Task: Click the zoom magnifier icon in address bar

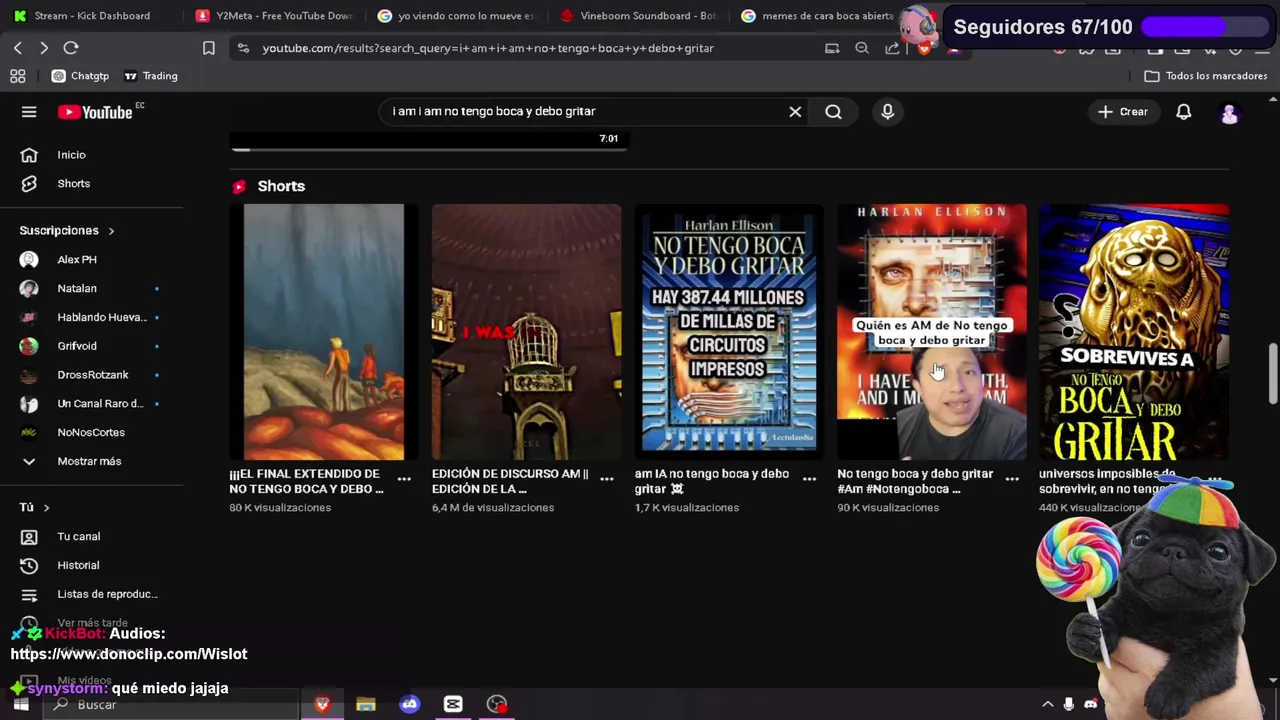Action: [862, 48]
